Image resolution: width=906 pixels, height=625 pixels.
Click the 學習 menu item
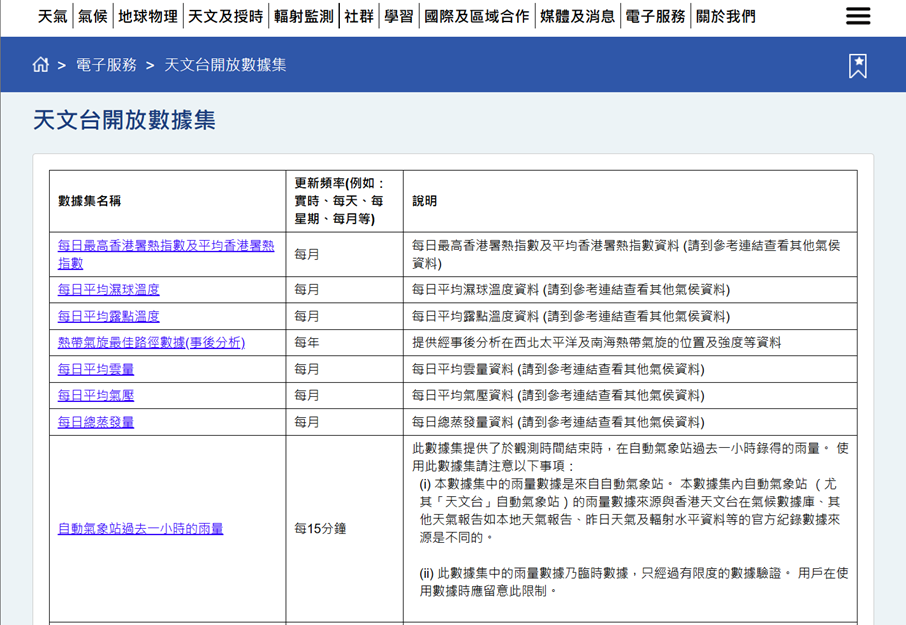pyautogui.click(x=398, y=17)
